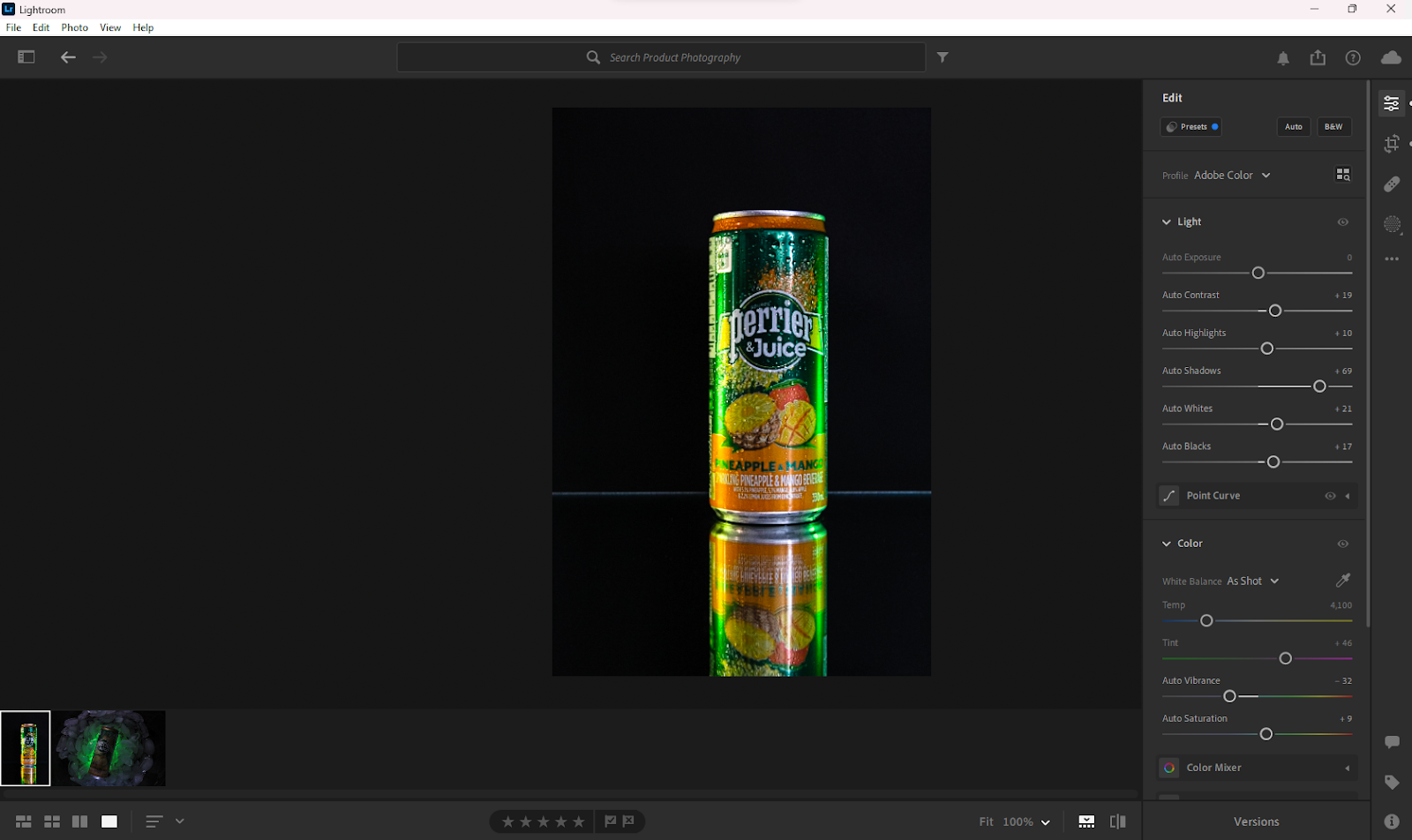1412x840 pixels.
Task: Open the Photo menu
Action: 75,27
